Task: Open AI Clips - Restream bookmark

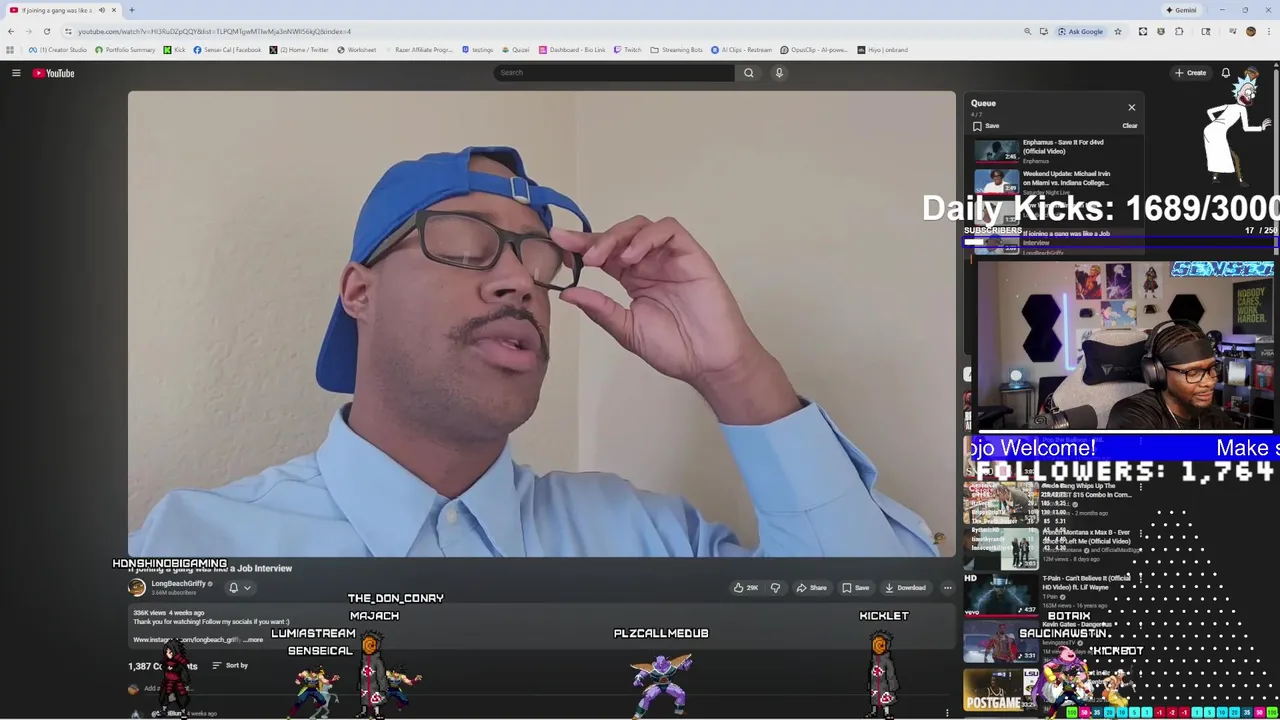Action: (741, 50)
